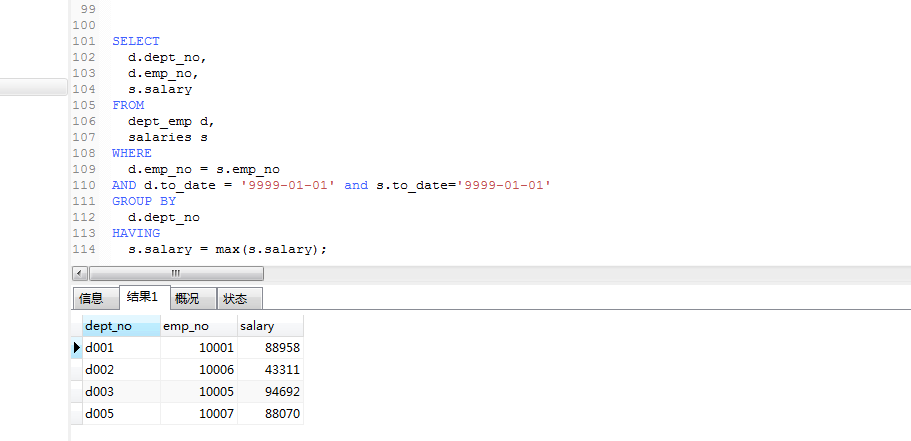The image size is (911, 441).
Task: Click the SELECT keyword on line 101
Action: 136,41
